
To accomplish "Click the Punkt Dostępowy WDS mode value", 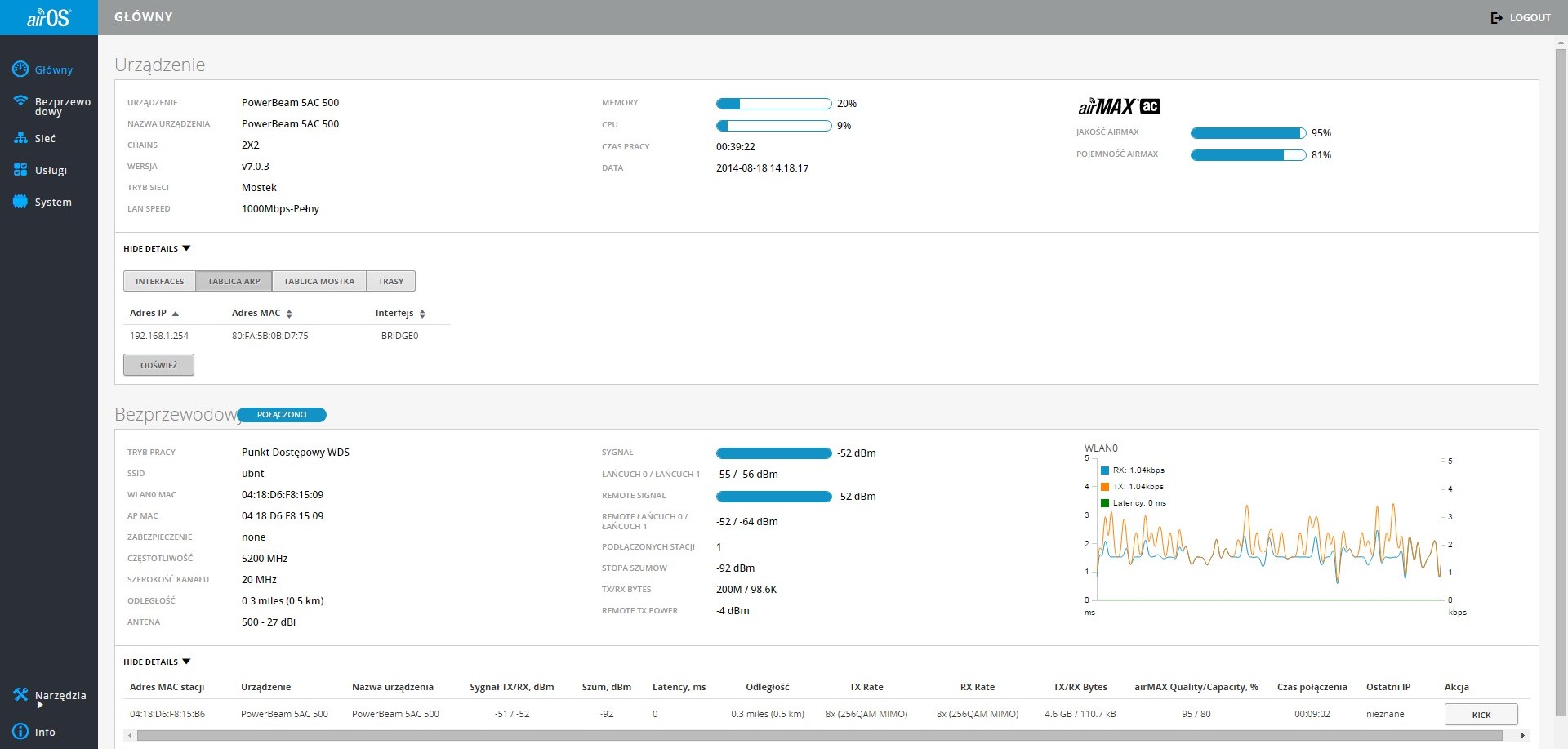I will (x=296, y=453).
